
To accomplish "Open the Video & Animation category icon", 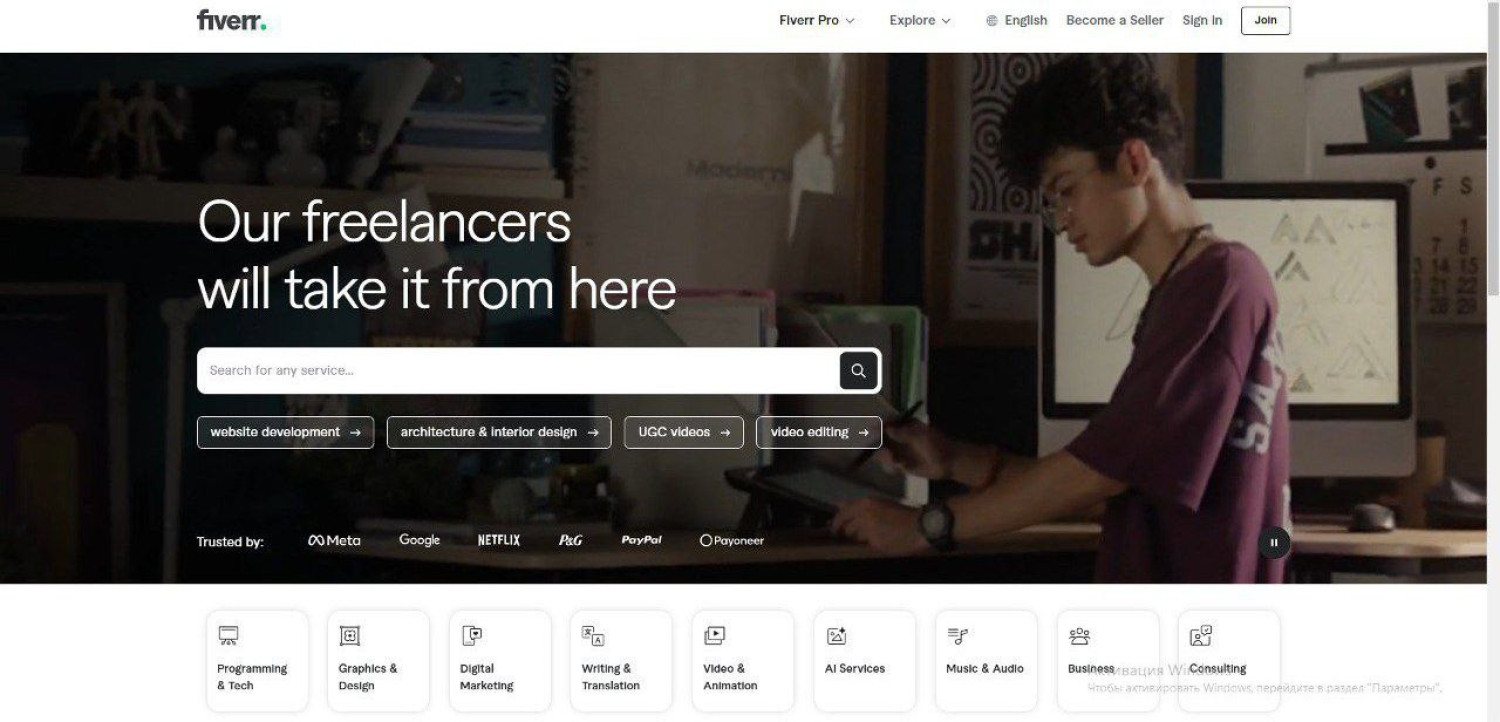I will pos(714,636).
